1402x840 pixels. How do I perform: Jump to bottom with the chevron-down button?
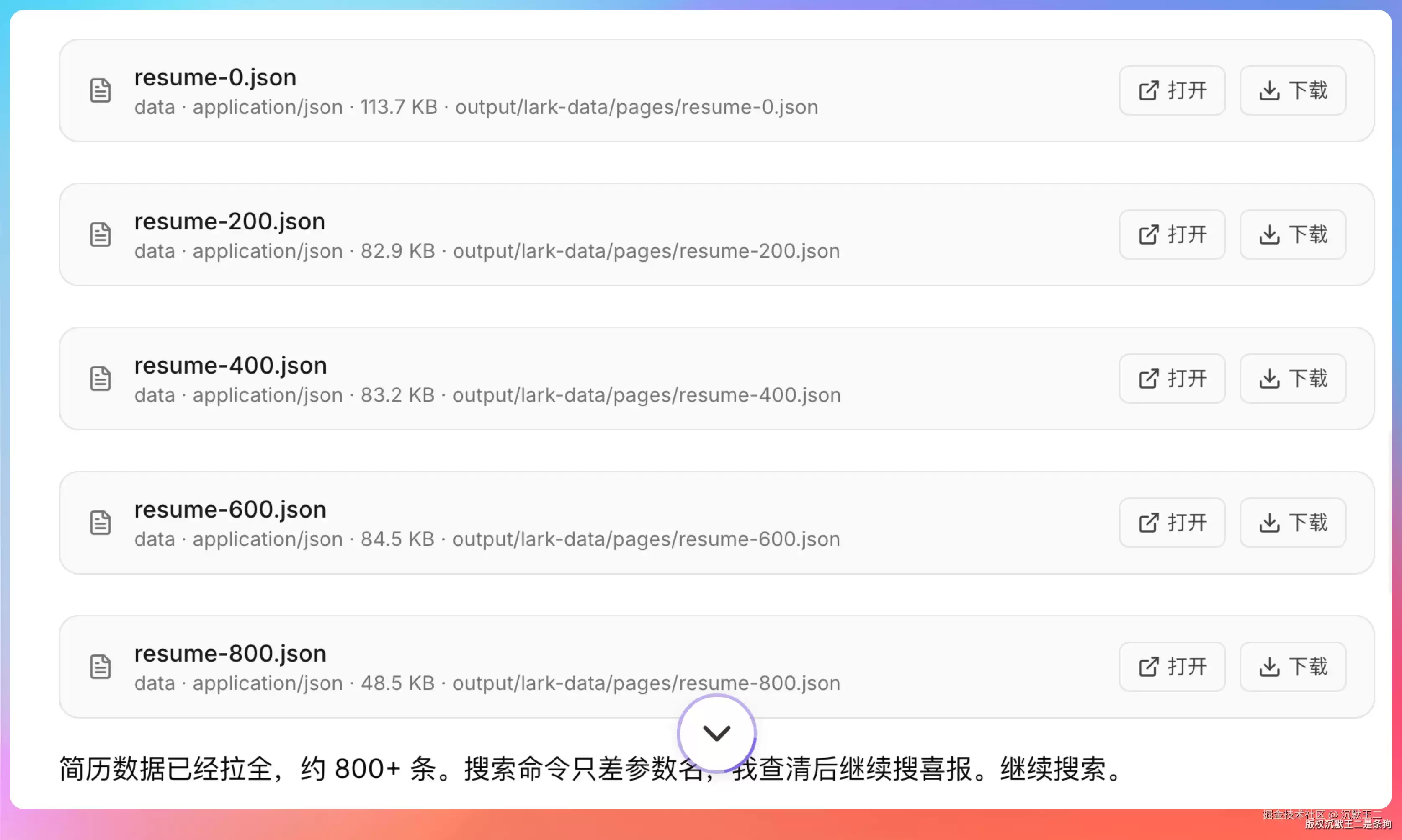point(716,734)
